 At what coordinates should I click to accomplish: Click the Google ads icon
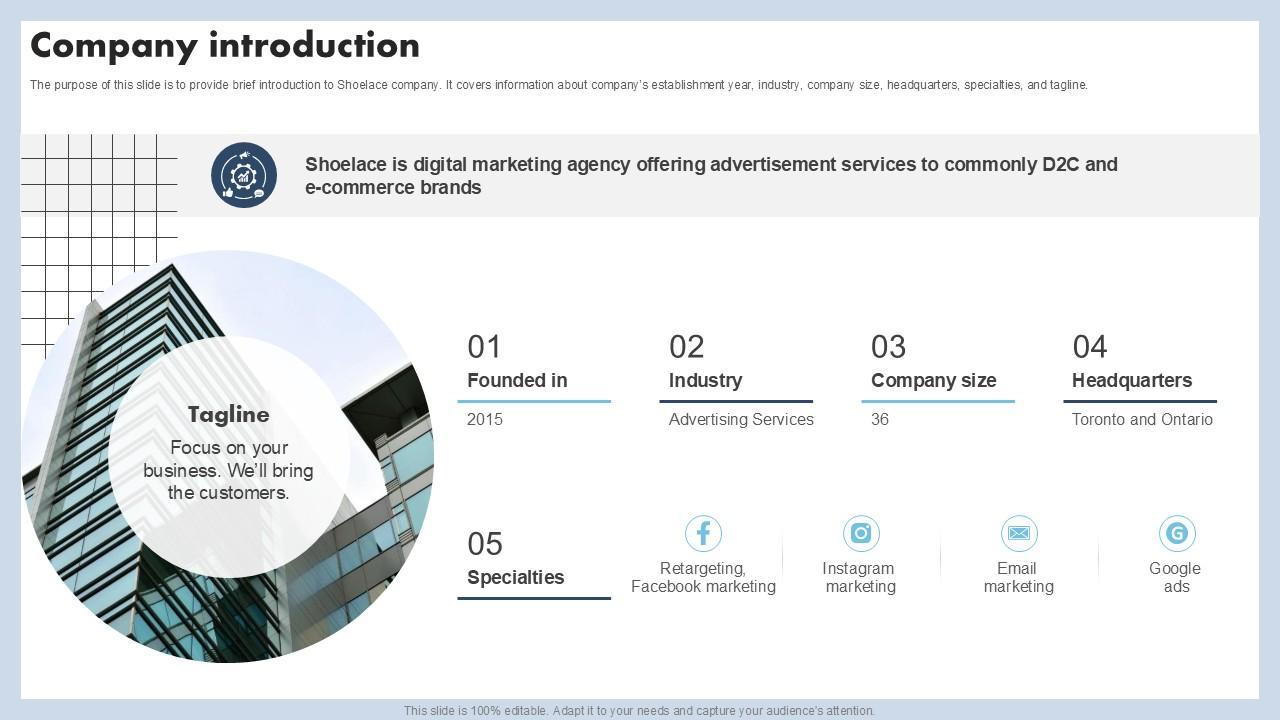1177,533
